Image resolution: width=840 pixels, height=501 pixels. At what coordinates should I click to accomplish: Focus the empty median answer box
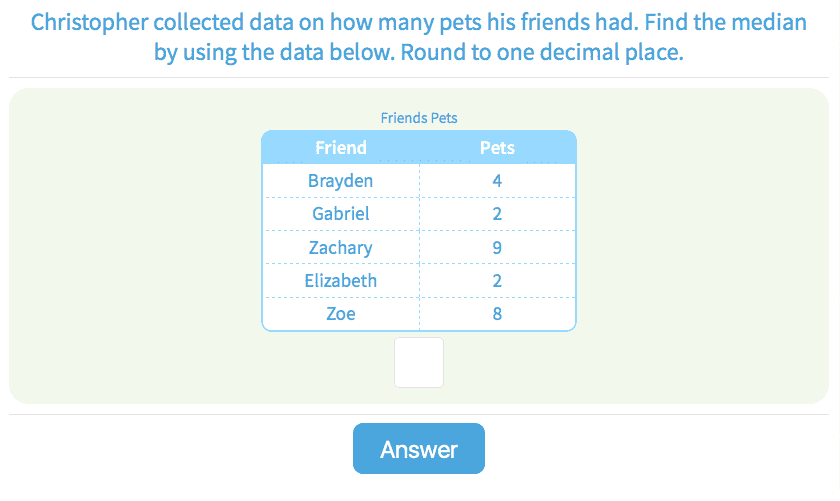(x=419, y=362)
